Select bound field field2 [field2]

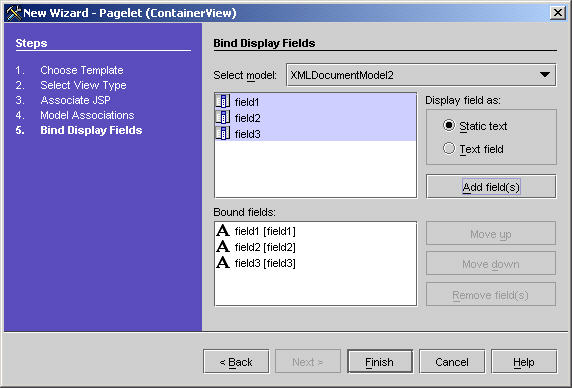[316, 247]
